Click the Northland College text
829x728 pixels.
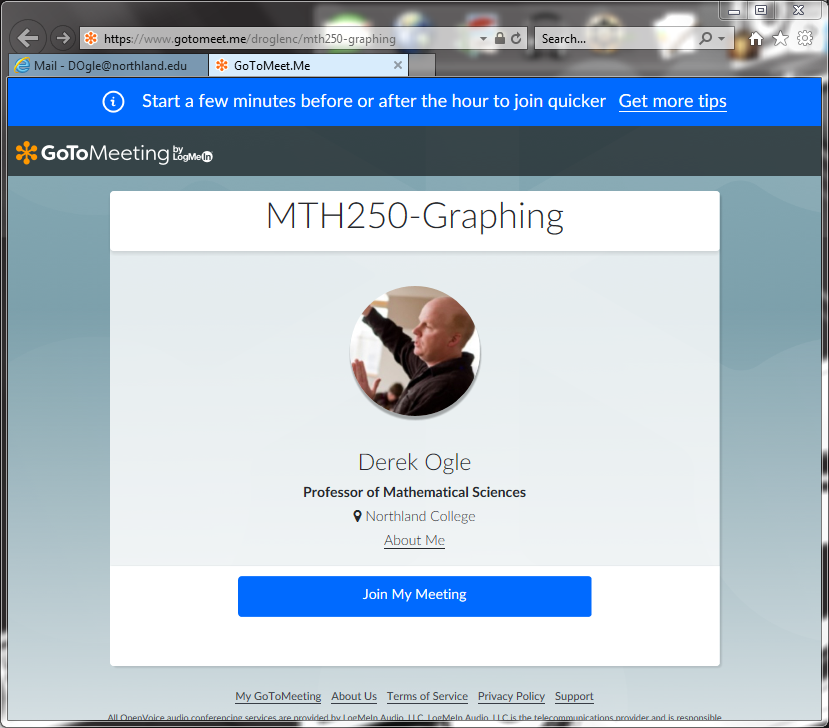tap(420, 516)
